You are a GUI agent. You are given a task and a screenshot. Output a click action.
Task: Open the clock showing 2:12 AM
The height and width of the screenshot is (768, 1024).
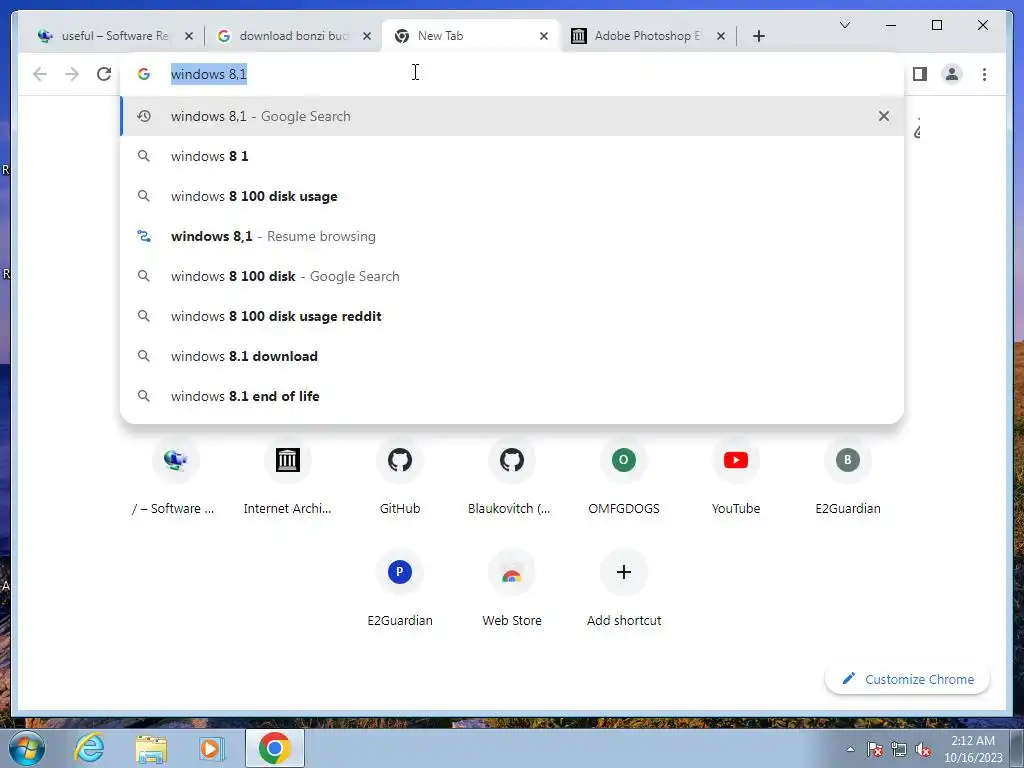[x=973, y=749]
